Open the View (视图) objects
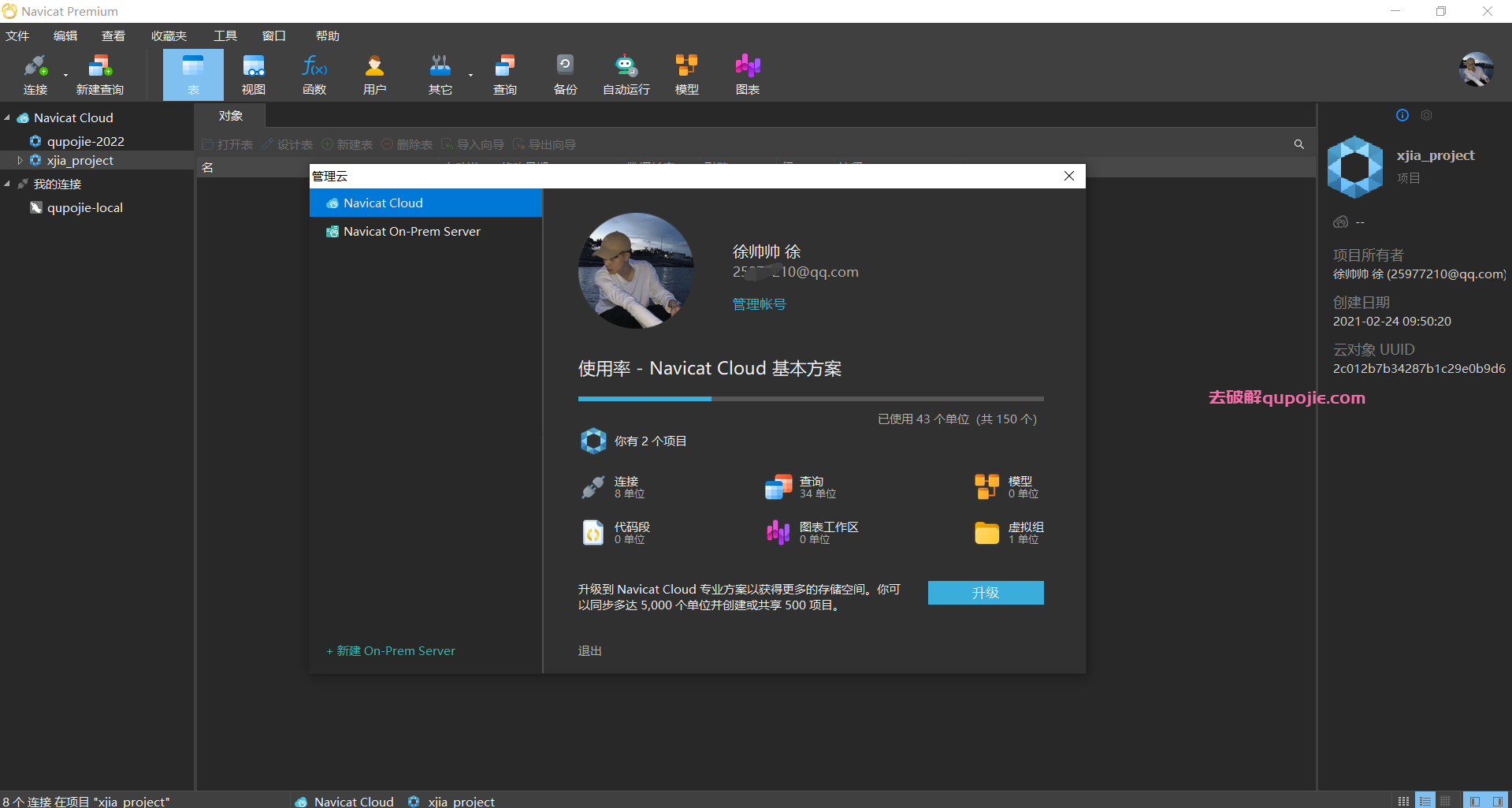The height and width of the screenshot is (808, 1512). [254, 75]
